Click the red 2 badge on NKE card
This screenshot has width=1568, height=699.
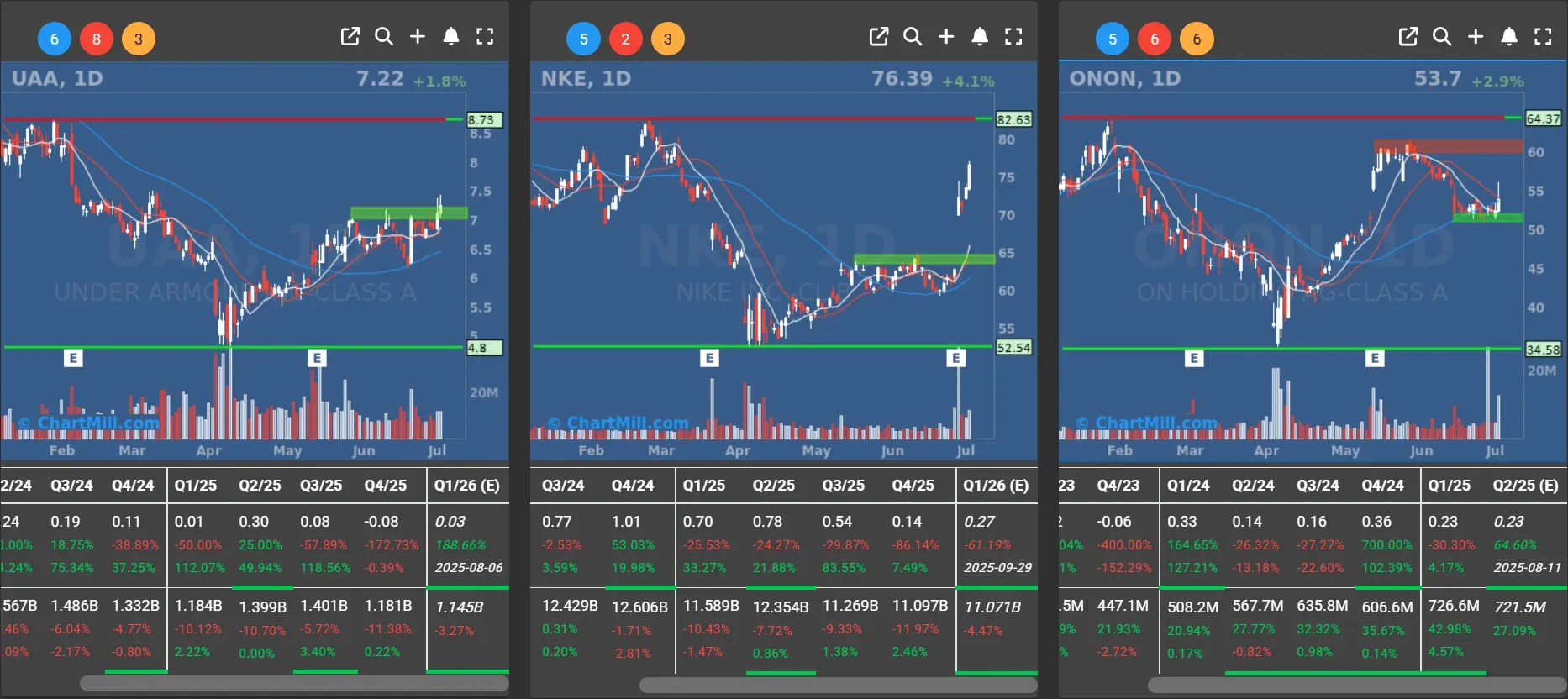click(625, 39)
